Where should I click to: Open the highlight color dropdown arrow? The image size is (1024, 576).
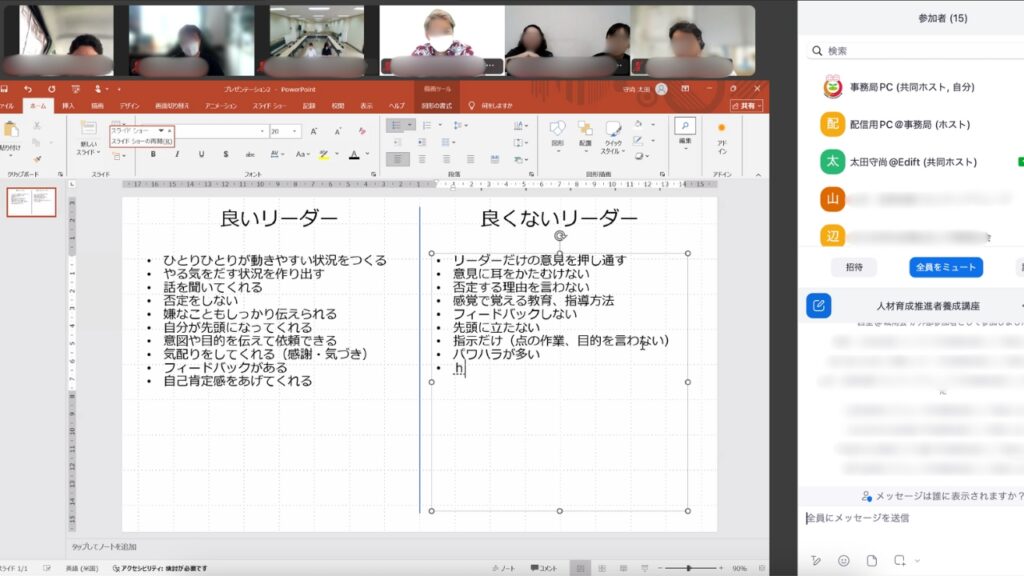pos(336,154)
